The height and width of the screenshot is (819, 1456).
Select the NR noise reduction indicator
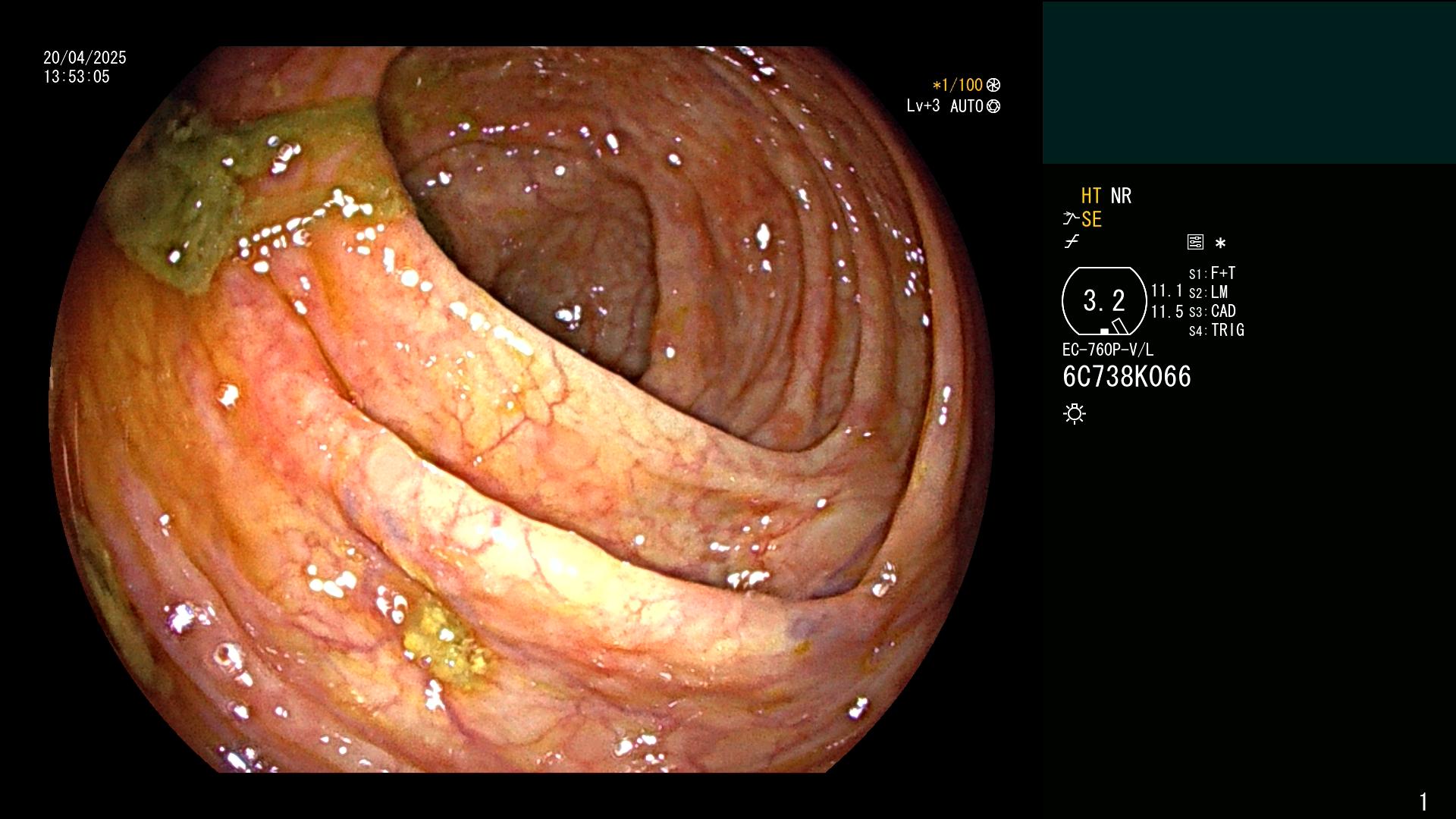point(1121,196)
